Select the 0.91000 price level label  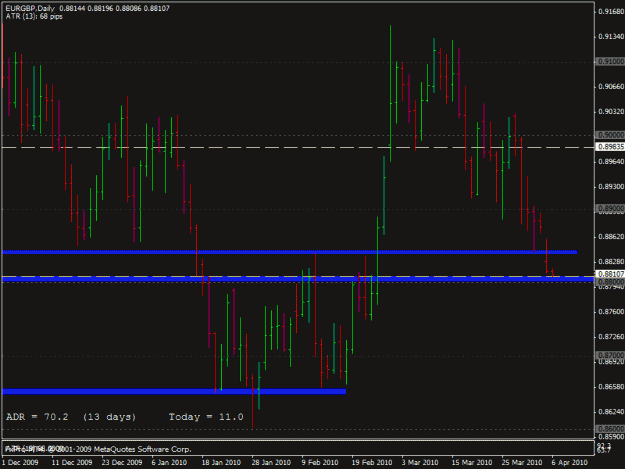point(610,62)
